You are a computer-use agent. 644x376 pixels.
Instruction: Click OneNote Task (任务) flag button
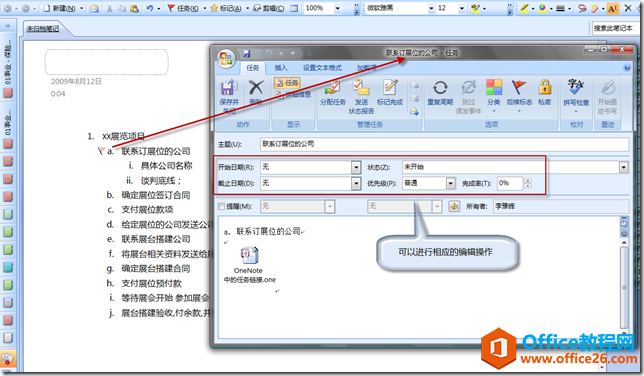click(x=183, y=8)
